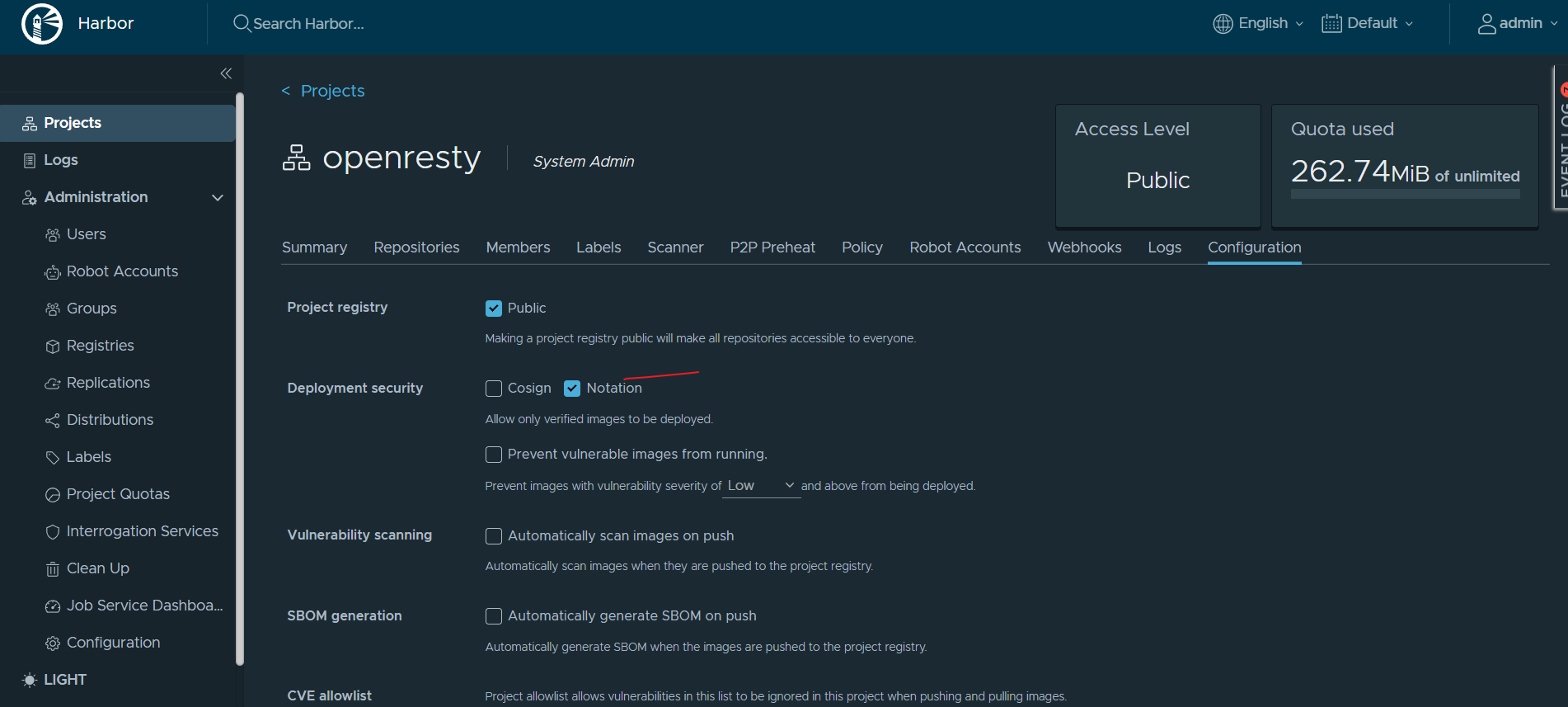Screen dimensions: 1568x707
Task: Open Robot Accounts in the sidebar
Action: click(x=122, y=271)
